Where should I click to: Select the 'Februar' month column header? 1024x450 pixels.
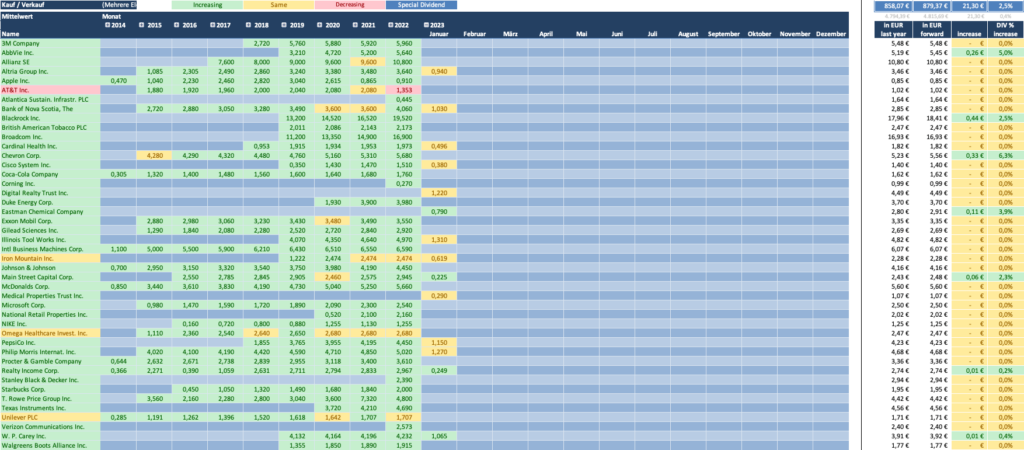click(x=475, y=34)
